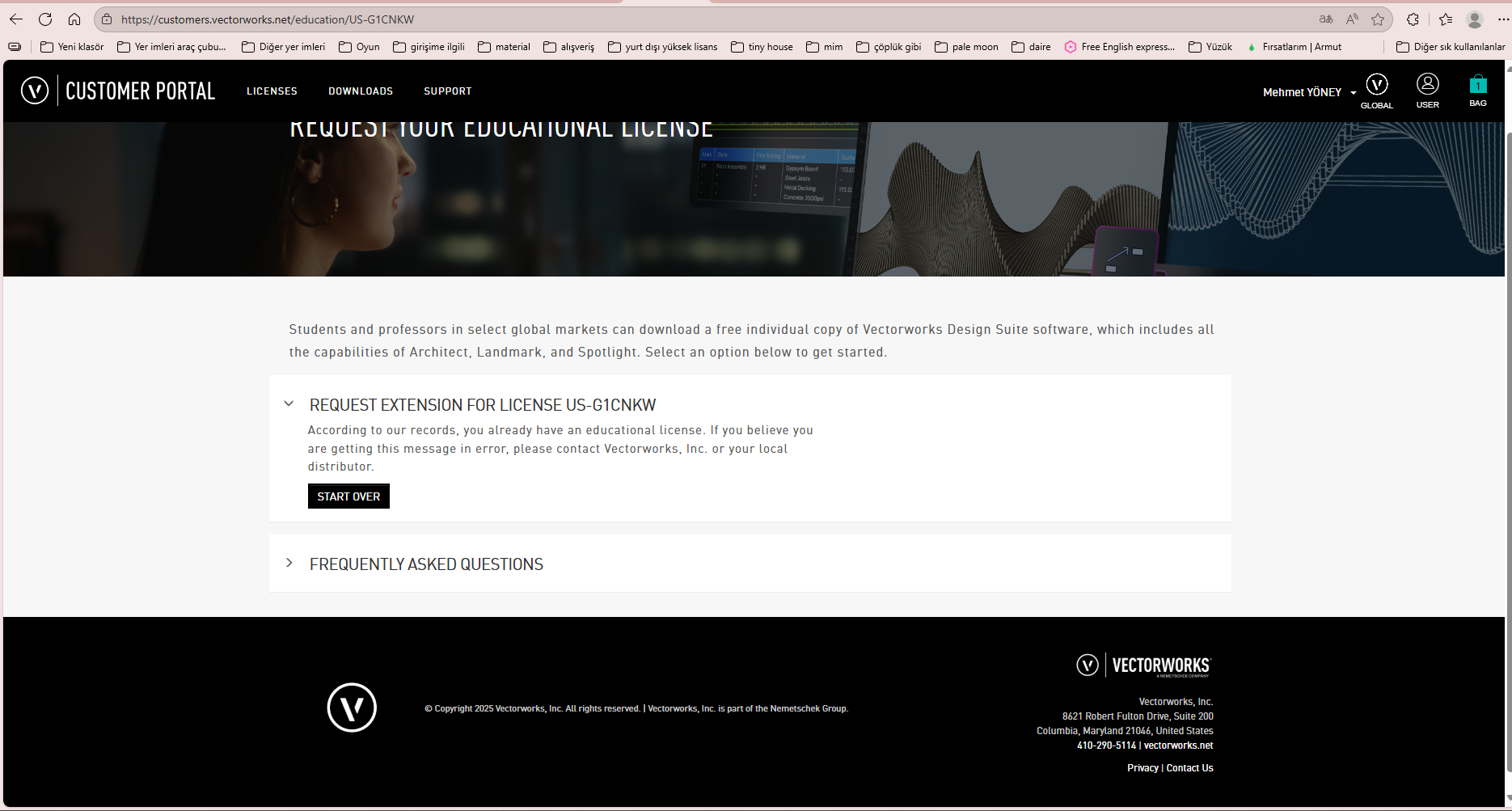
Task: Select the DOWNLOADS menu item
Action: click(x=360, y=91)
